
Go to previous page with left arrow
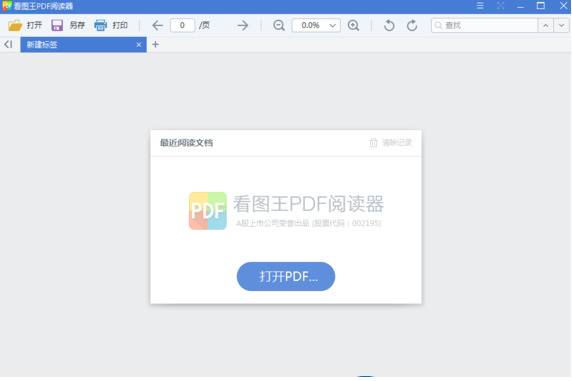(157, 25)
